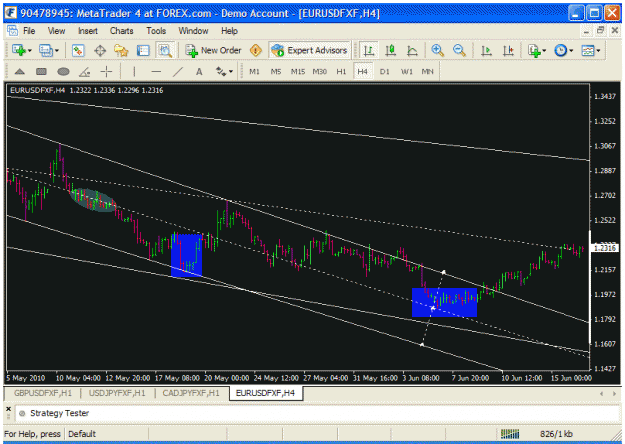
Task: Click the arrows objects tool icon
Action: click(220, 72)
